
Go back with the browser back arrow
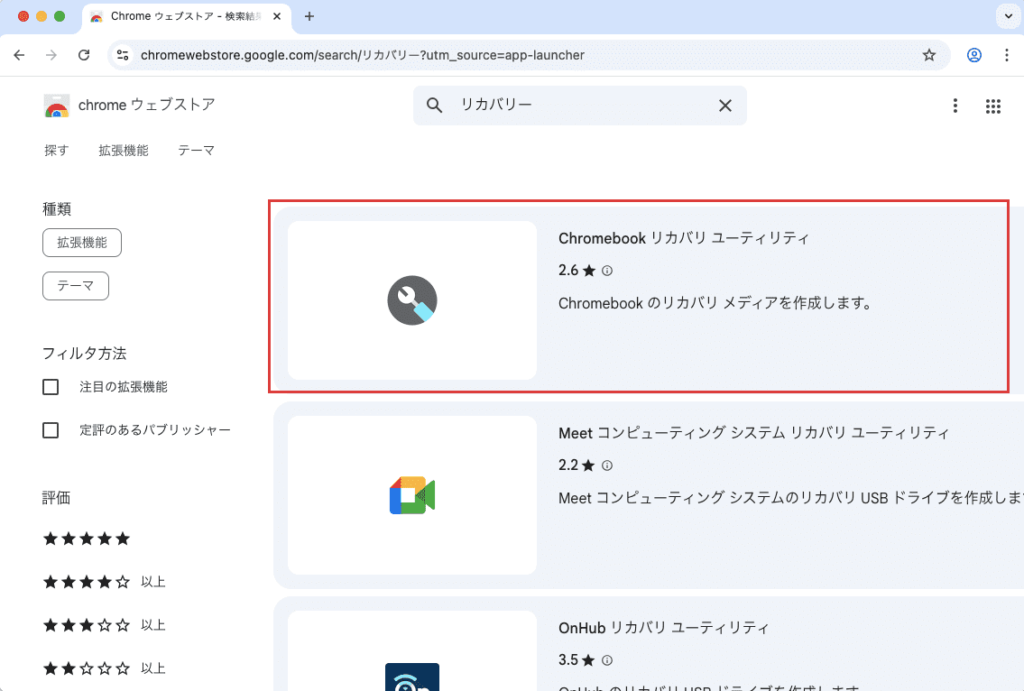[x=19, y=55]
